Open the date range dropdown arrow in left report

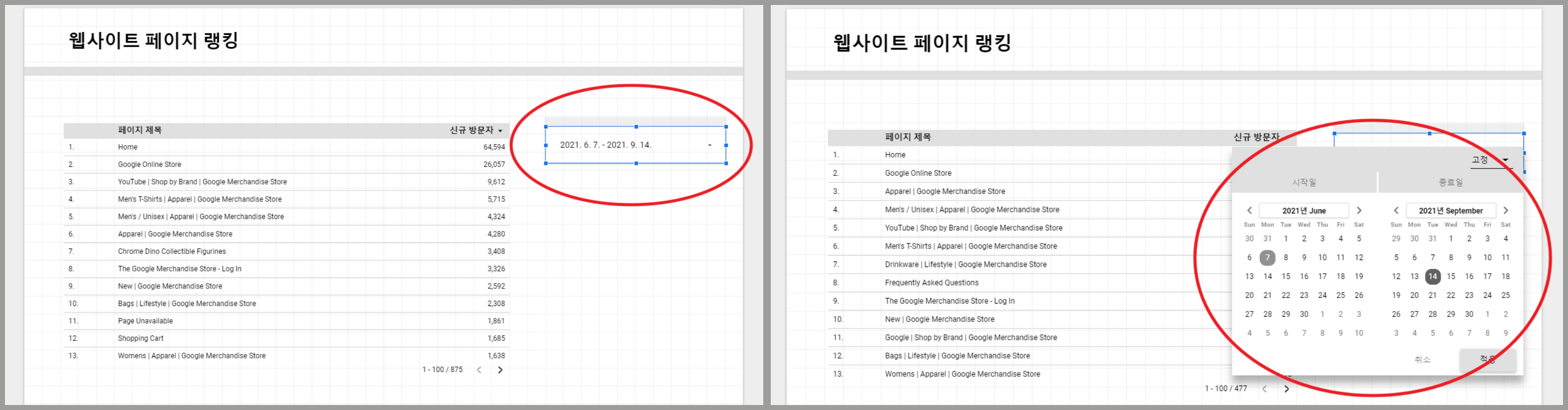[710, 145]
